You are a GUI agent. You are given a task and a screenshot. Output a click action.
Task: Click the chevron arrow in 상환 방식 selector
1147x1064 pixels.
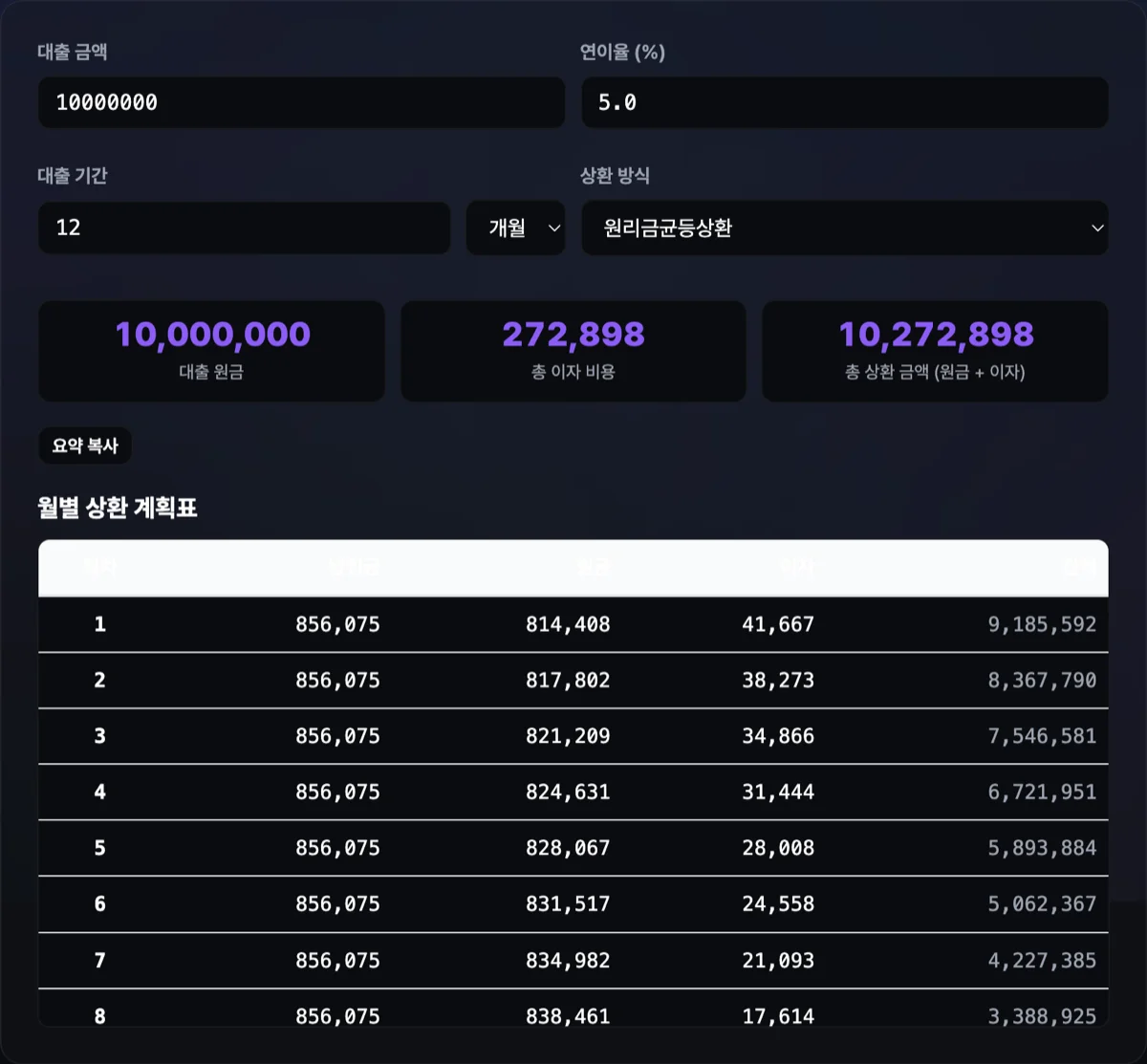pos(1097,228)
